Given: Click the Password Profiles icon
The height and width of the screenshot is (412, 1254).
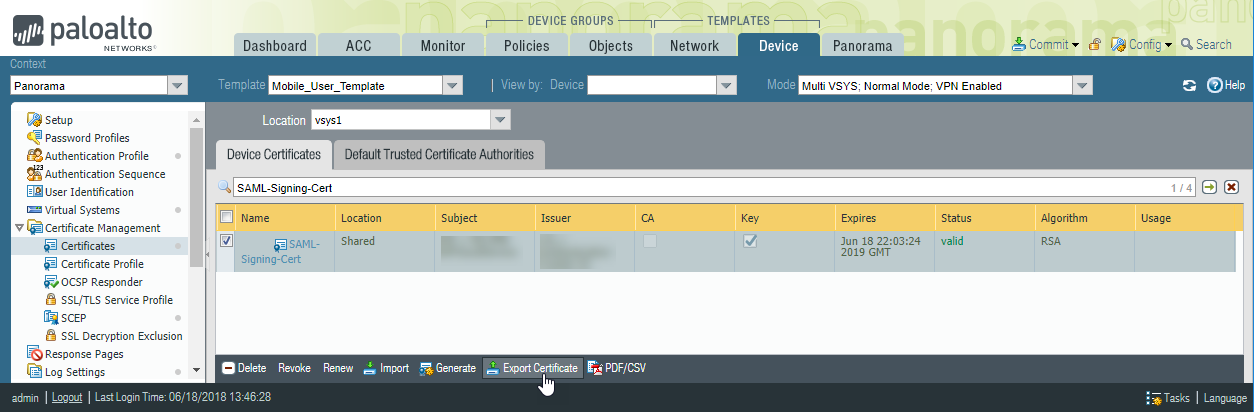Looking at the screenshot, I should tap(35, 138).
